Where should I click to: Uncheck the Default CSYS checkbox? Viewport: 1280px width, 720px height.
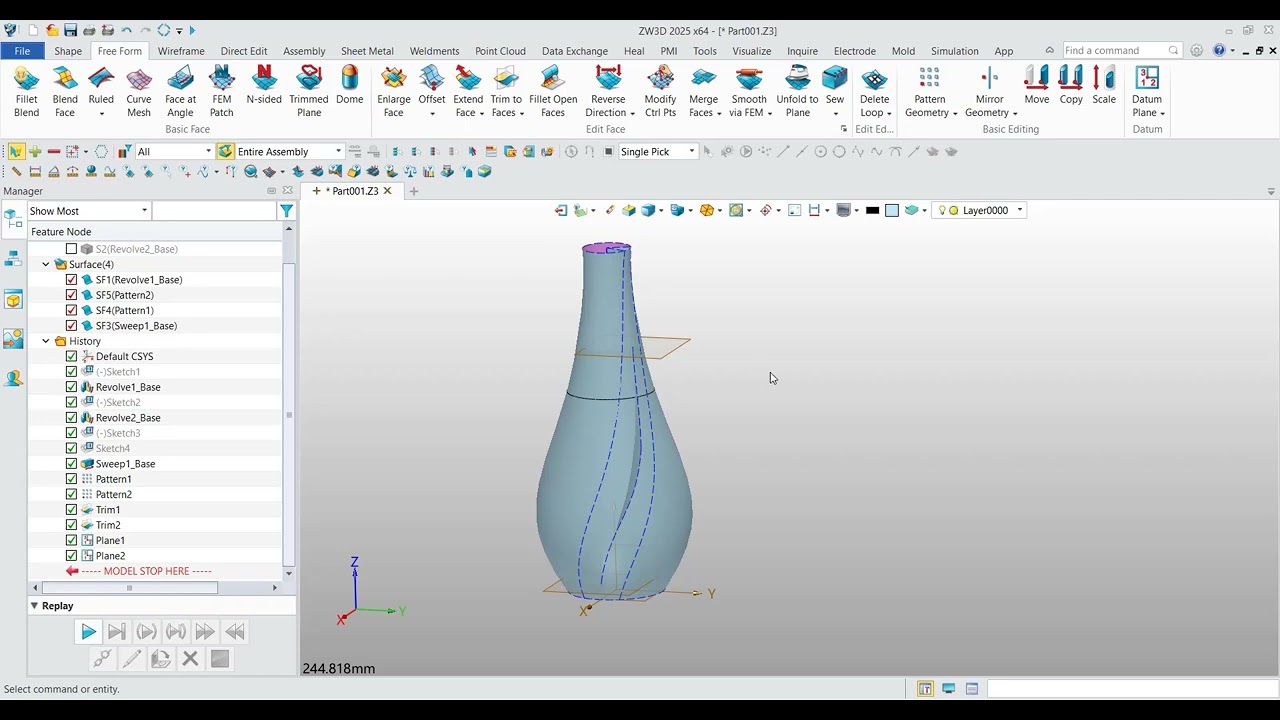coord(71,356)
